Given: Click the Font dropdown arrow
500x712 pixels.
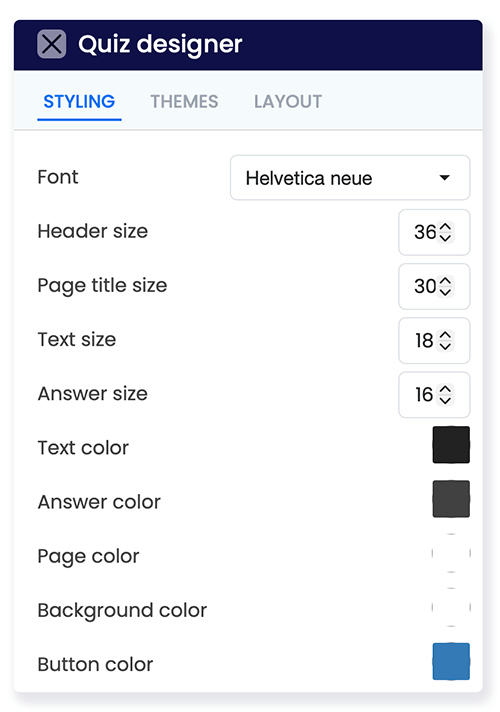Looking at the screenshot, I should click(445, 178).
